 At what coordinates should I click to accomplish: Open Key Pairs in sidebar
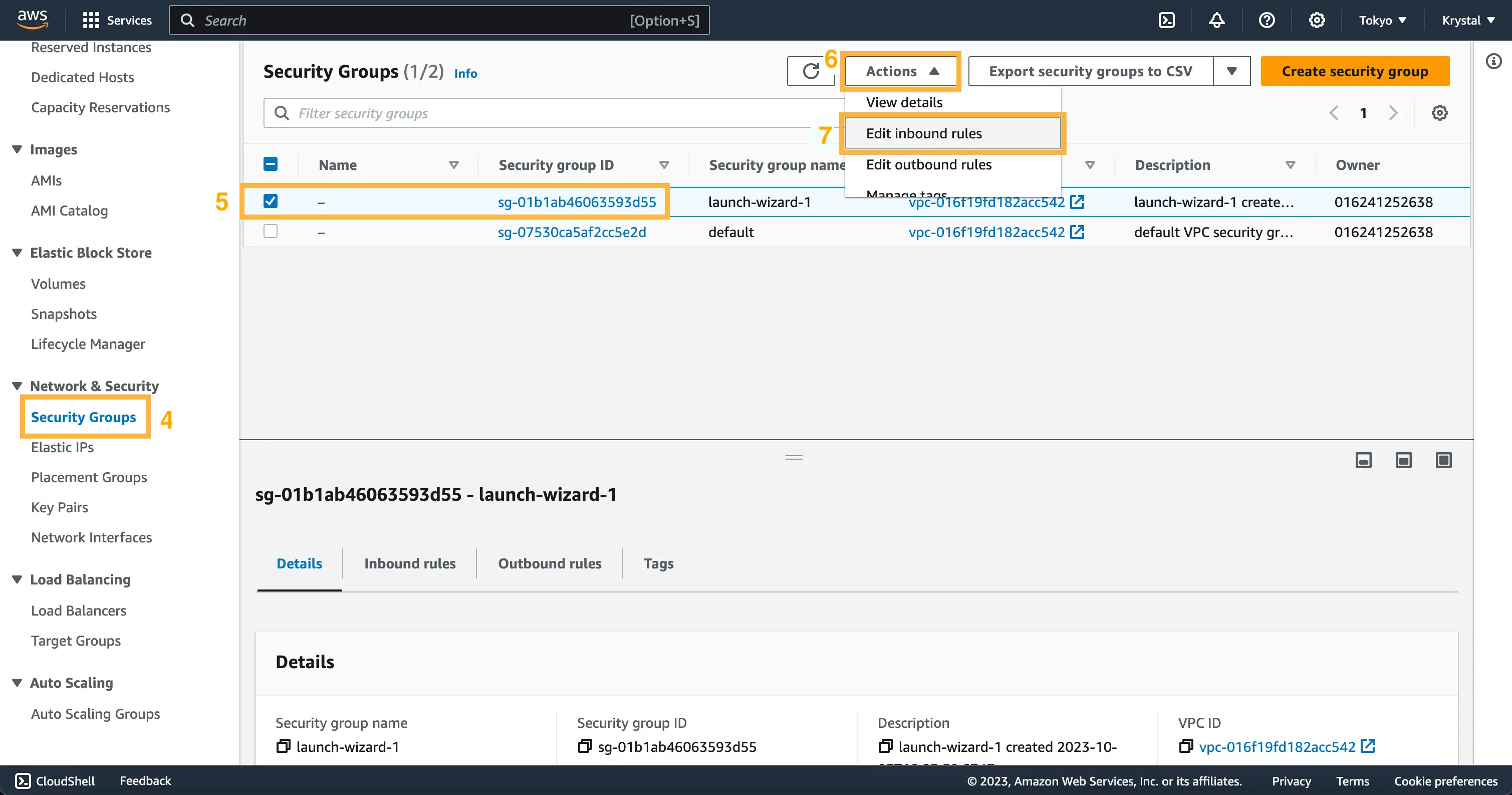(59, 507)
